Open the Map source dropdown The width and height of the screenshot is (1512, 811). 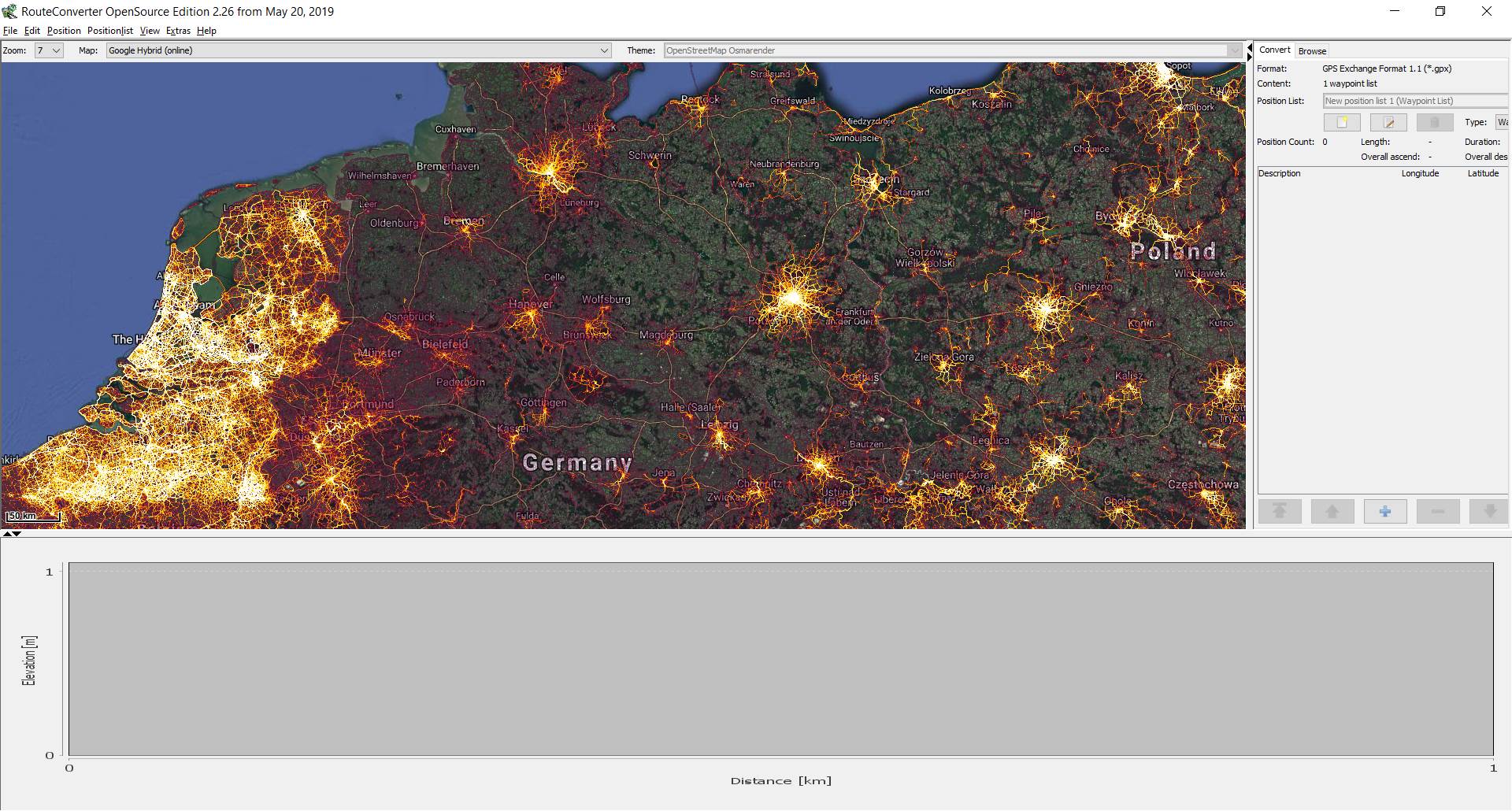[358, 50]
